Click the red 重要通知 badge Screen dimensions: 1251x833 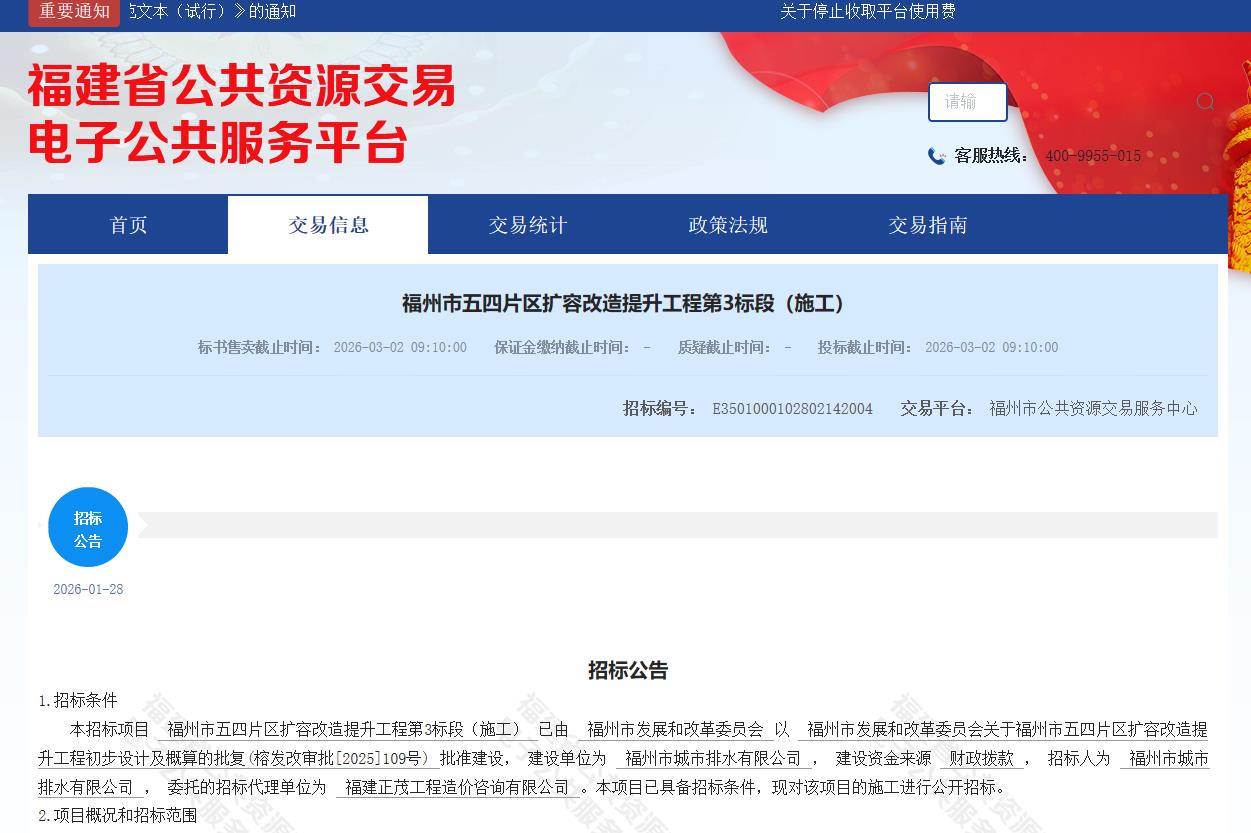(x=75, y=12)
